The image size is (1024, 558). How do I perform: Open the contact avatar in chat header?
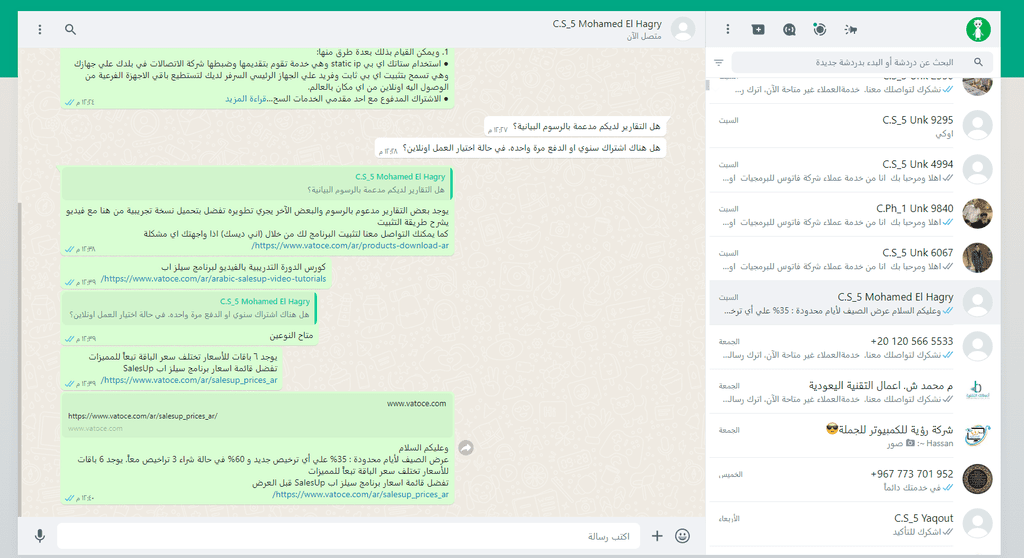tap(682, 29)
